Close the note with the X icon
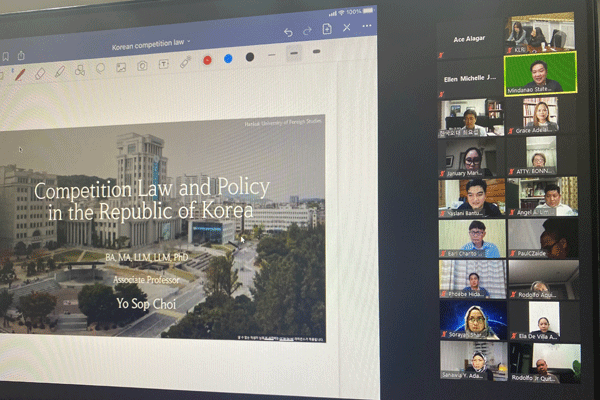Viewport: 600px width, 400px height. [347, 28]
